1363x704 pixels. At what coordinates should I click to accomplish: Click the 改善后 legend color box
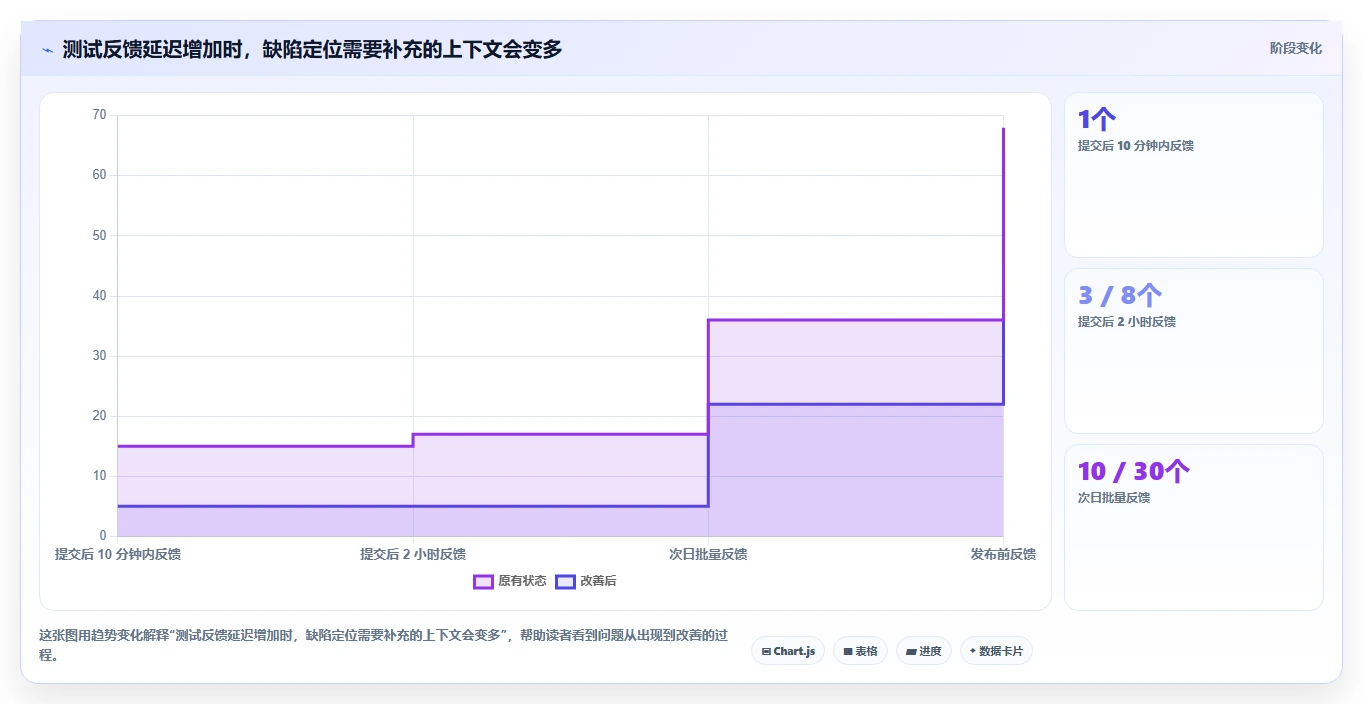[x=565, y=581]
